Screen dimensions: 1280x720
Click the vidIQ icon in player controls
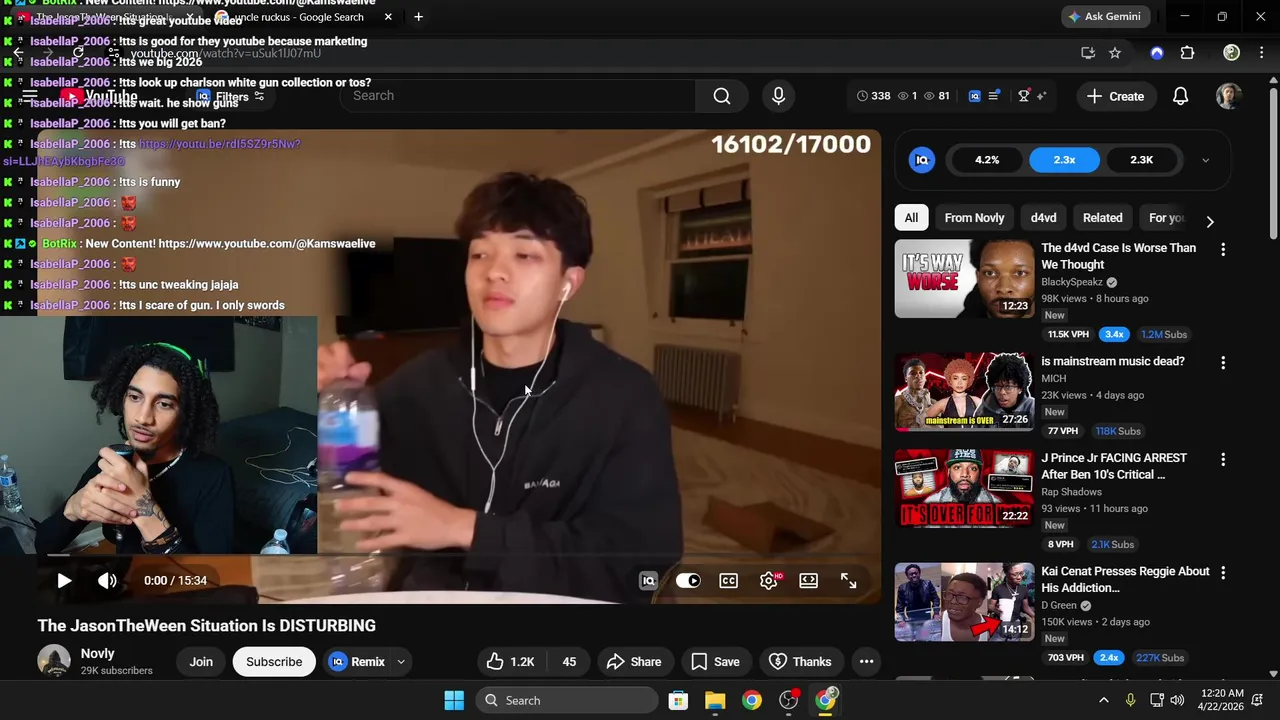click(x=648, y=580)
